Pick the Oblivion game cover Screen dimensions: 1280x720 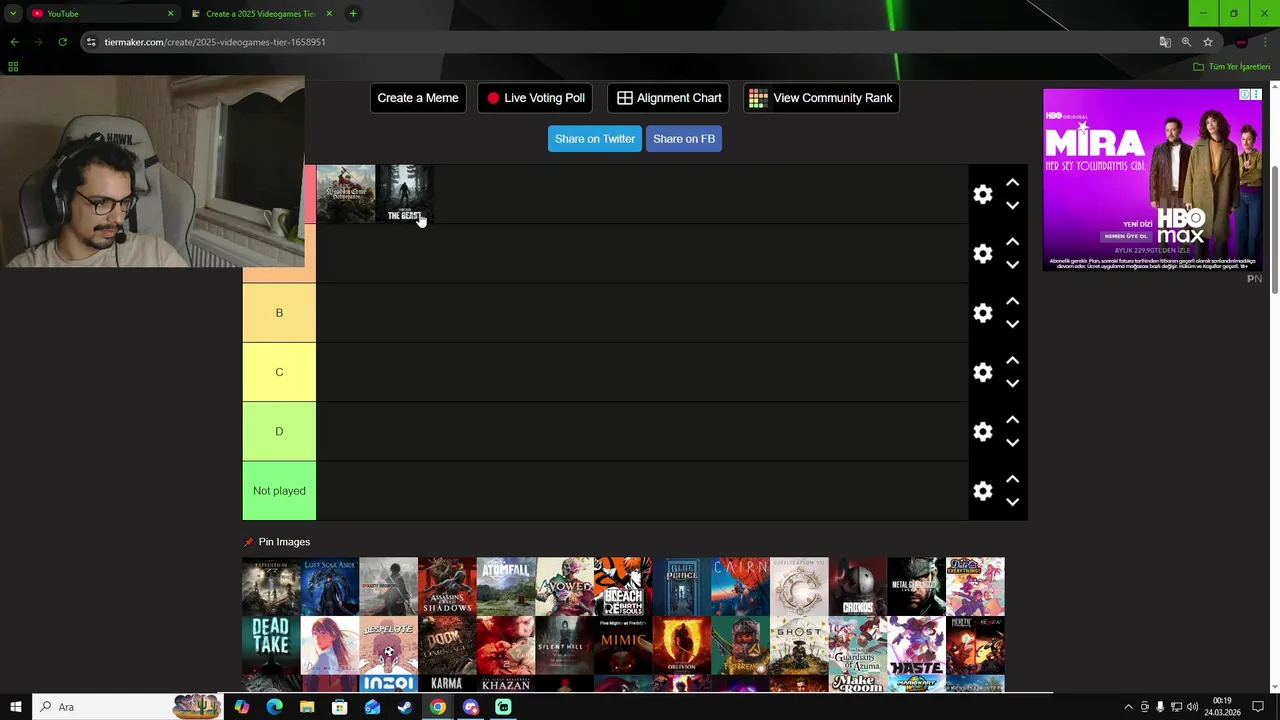pos(682,645)
